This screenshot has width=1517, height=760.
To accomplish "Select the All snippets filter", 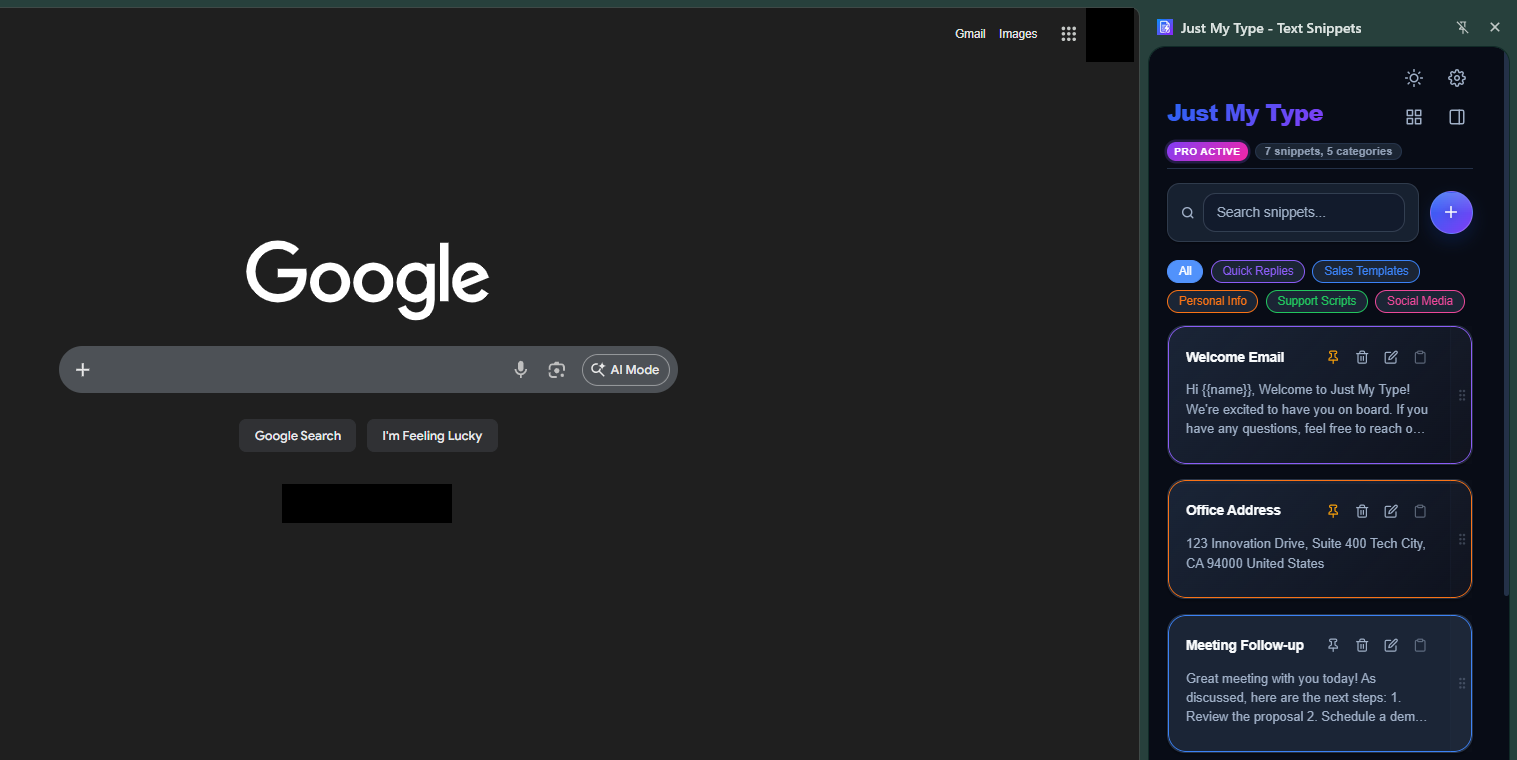I will 1185,270.
